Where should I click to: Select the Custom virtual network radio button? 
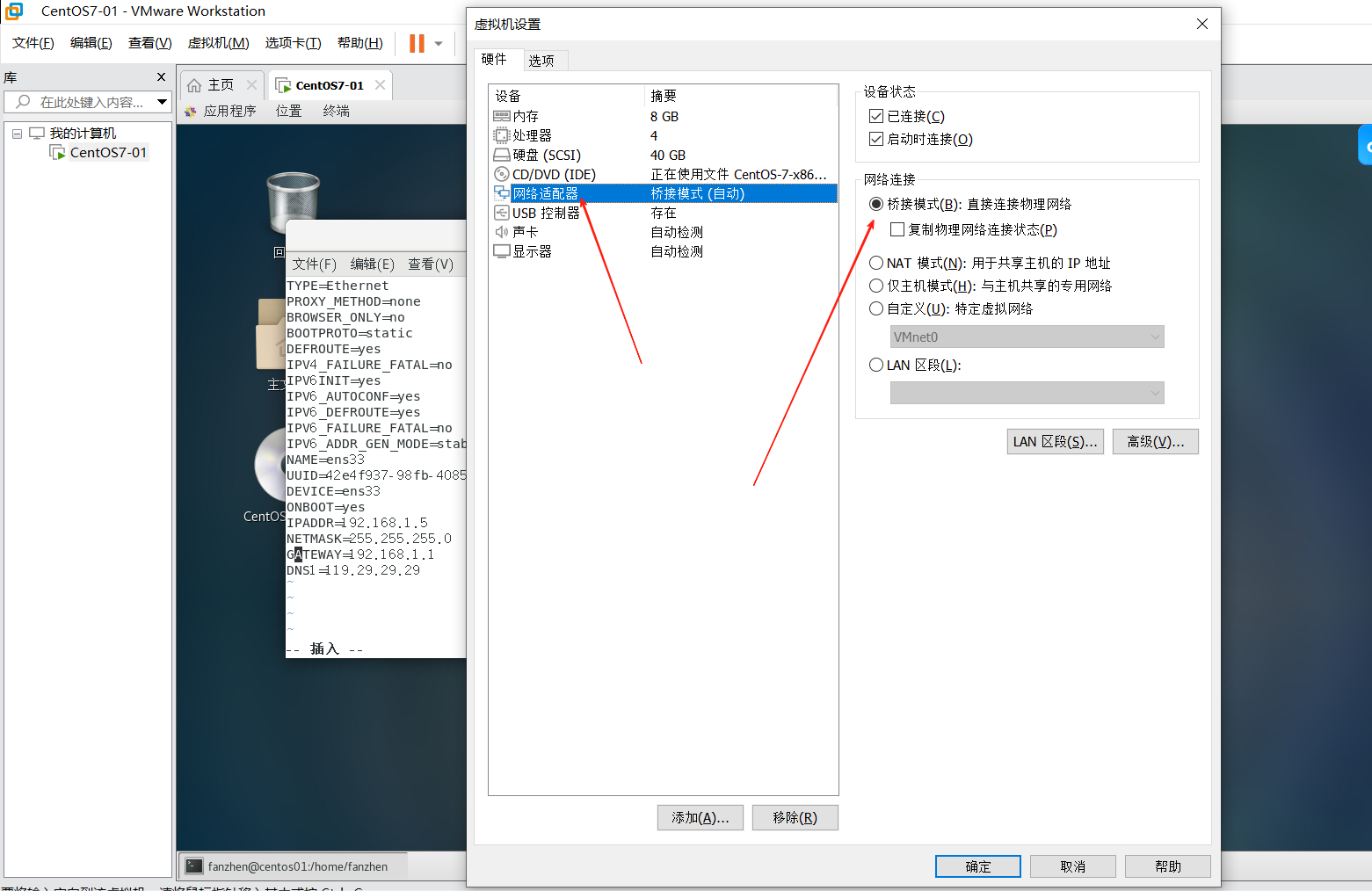click(876, 308)
